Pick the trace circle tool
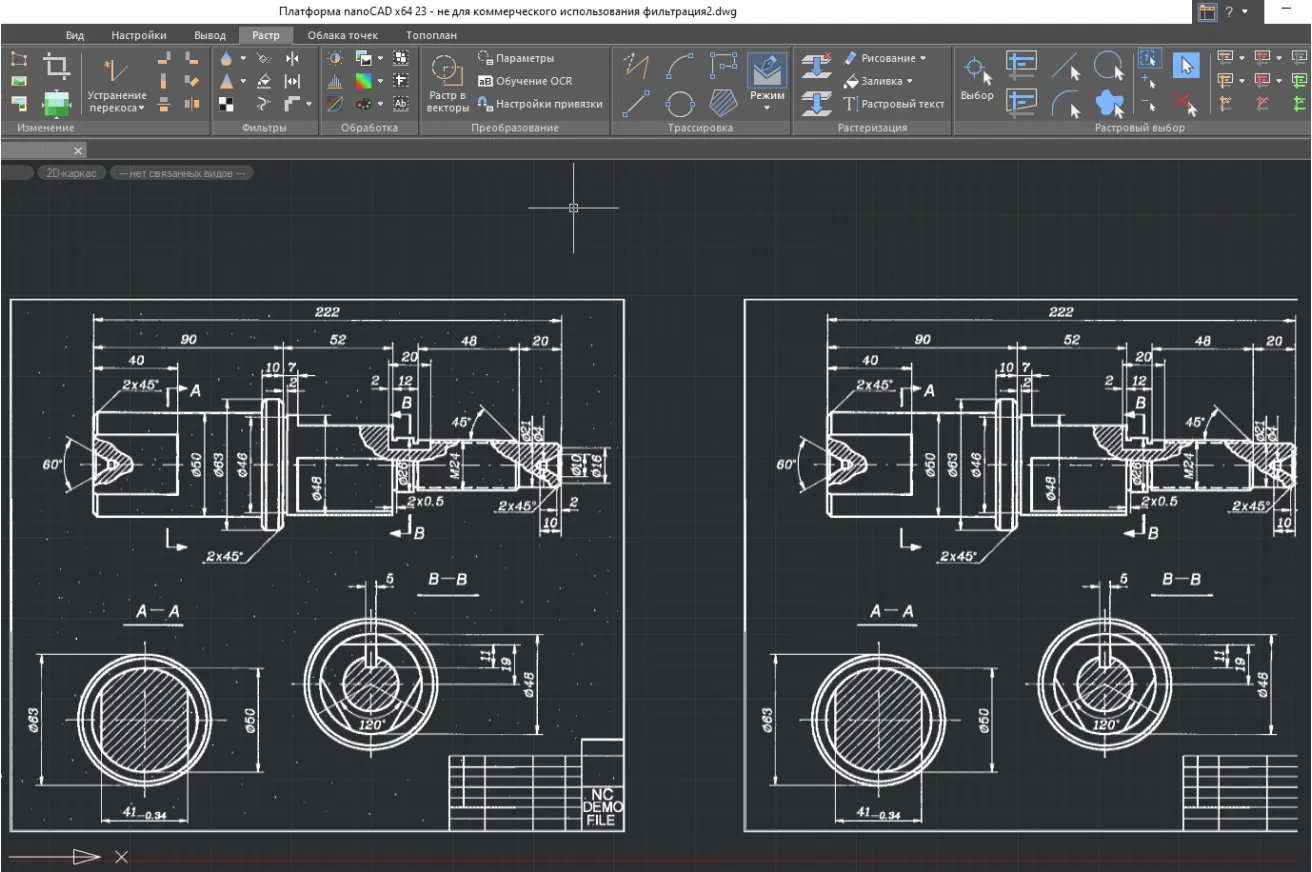Viewport: 1312px width, 872px height. (x=680, y=102)
